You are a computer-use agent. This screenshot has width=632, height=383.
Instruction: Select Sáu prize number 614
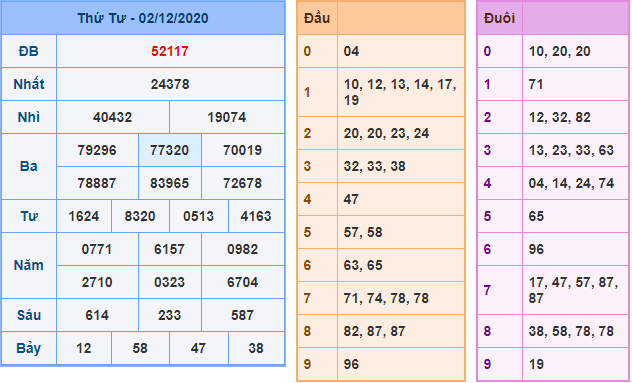tap(97, 315)
